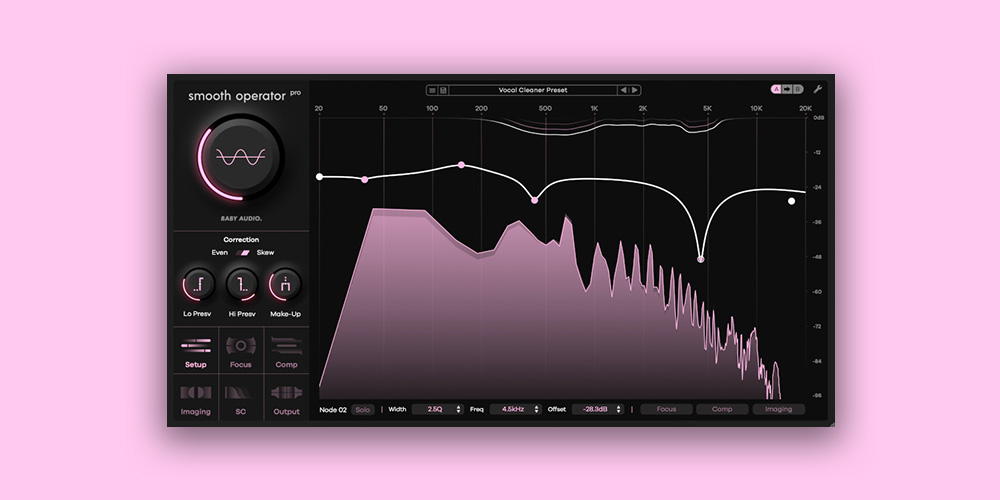The height and width of the screenshot is (500, 1000).
Task: Click the Even label
Action: (x=219, y=253)
